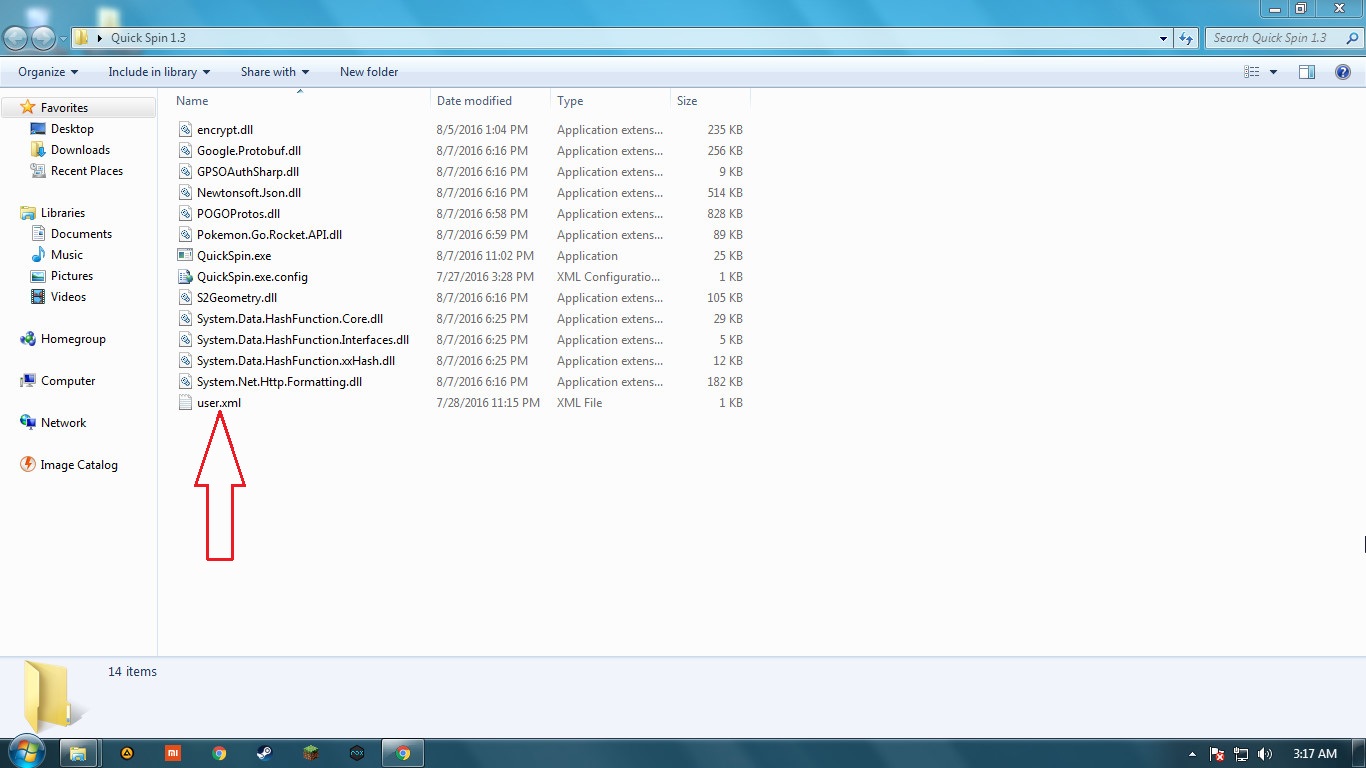The height and width of the screenshot is (768, 1366).
Task: Show hidden tray icons arrow
Action: [1192, 754]
